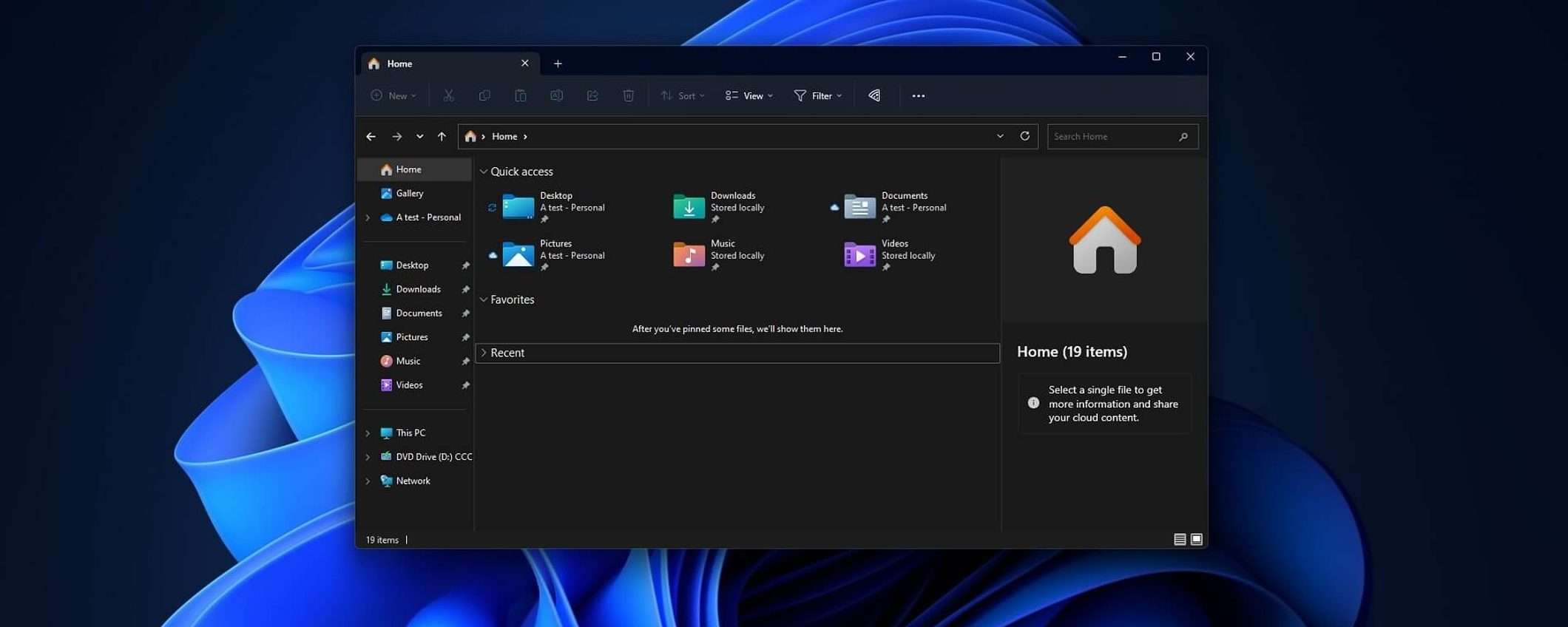Open the Filter dropdown menu
The image size is (1568, 627).
[x=818, y=95]
